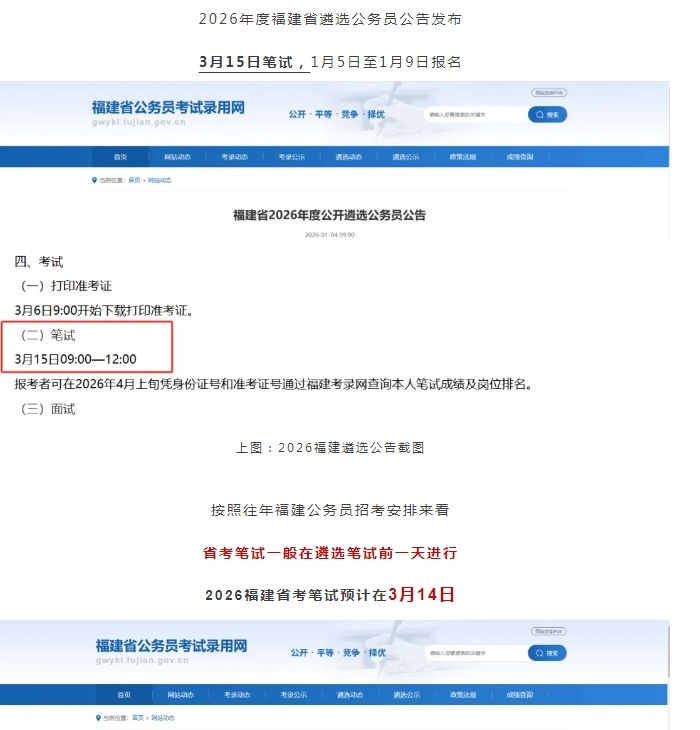Image resolution: width=700 pixels, height=730 pixels.
Task: Open 考录动态 in the upper navigation bar
Action: click(235, 157)
